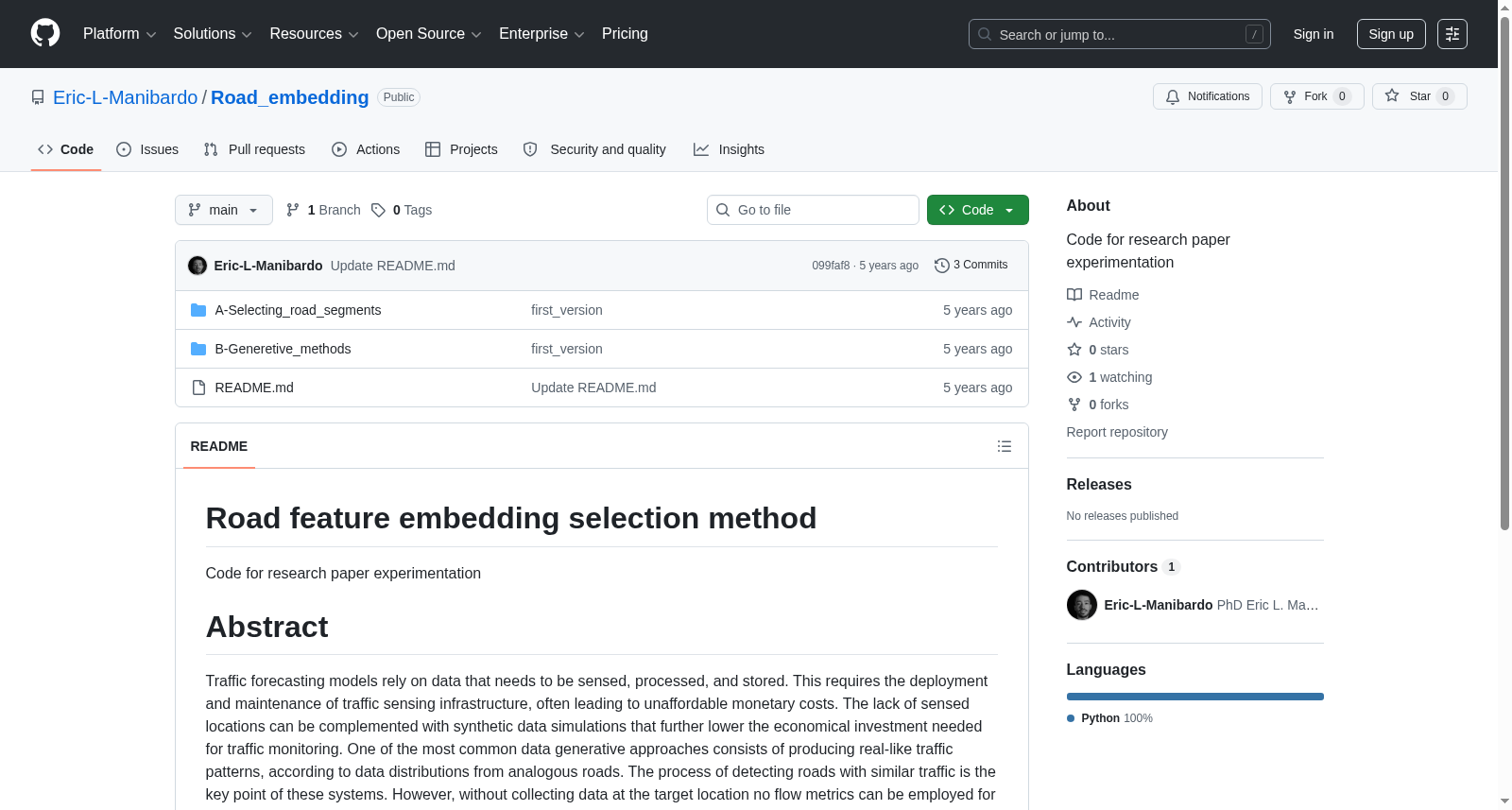This screenshot has height=810, width=1512.
Task: Click the commit history clock icon
Action: click(942, 266)
